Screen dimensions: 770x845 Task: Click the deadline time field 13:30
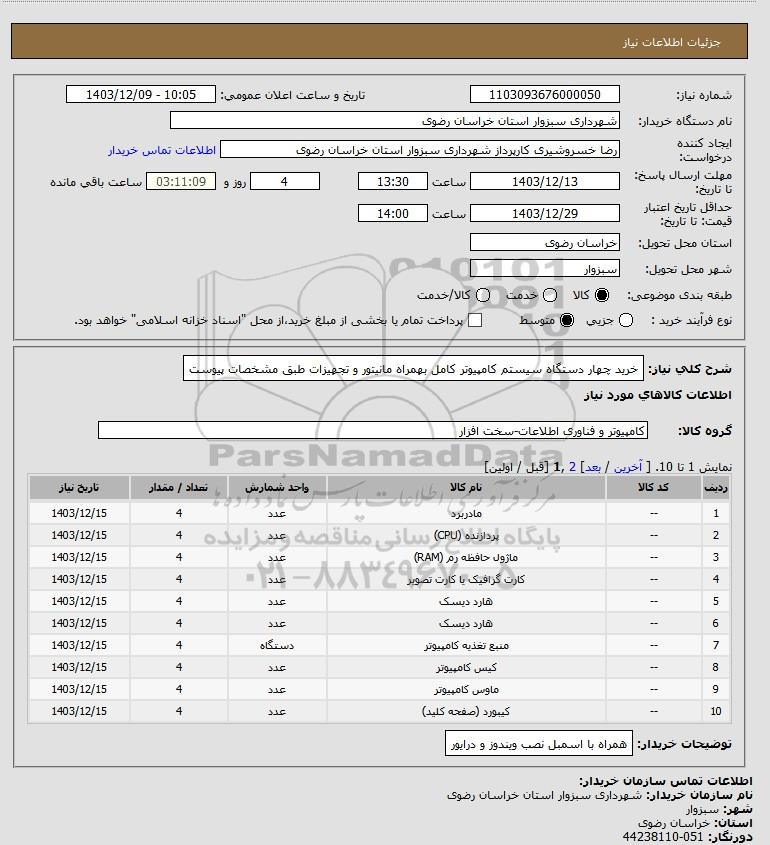click(x=393, y=181)
